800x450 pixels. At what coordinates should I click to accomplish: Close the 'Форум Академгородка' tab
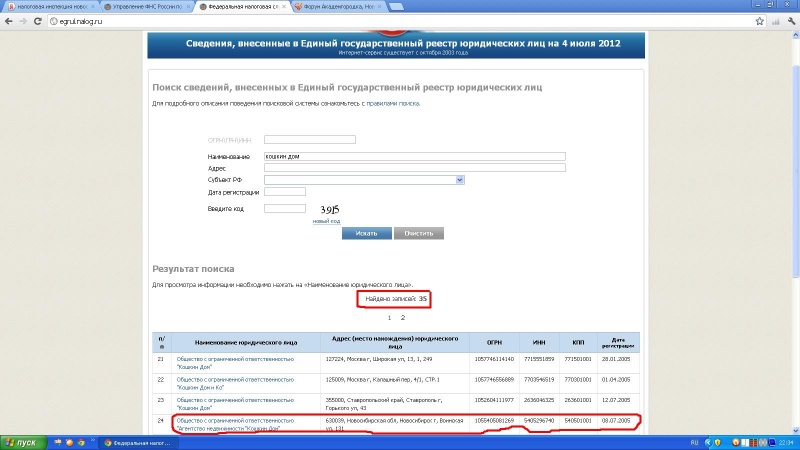pyautogui.click(x=379, y=7)
